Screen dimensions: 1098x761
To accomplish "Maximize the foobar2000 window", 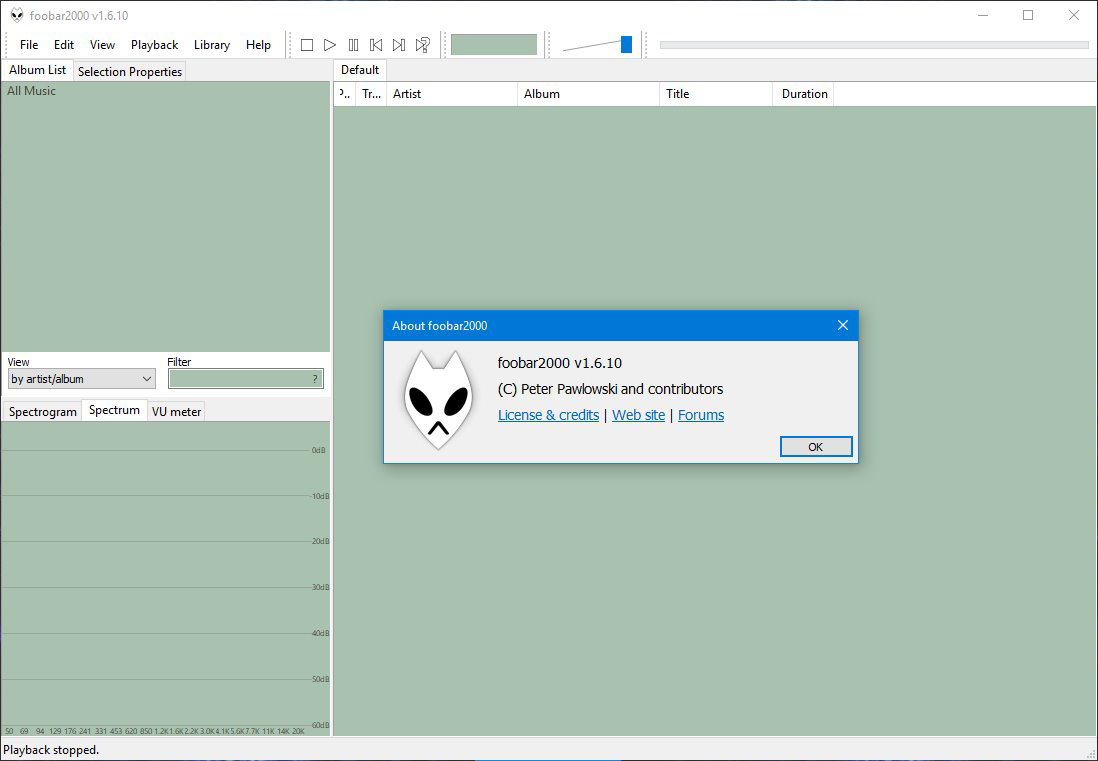I will (x=1028, y=15).
